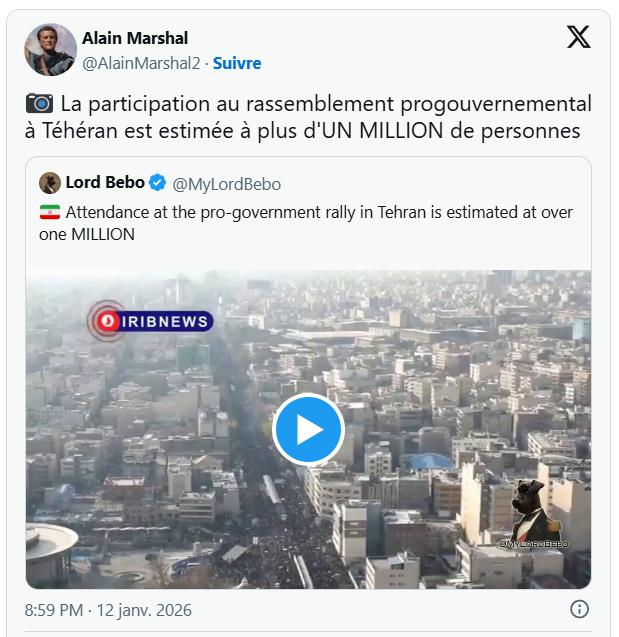Open the Lord Bebo display name
The width and height of the screenshot is (619, 637).
coord(105,183)
